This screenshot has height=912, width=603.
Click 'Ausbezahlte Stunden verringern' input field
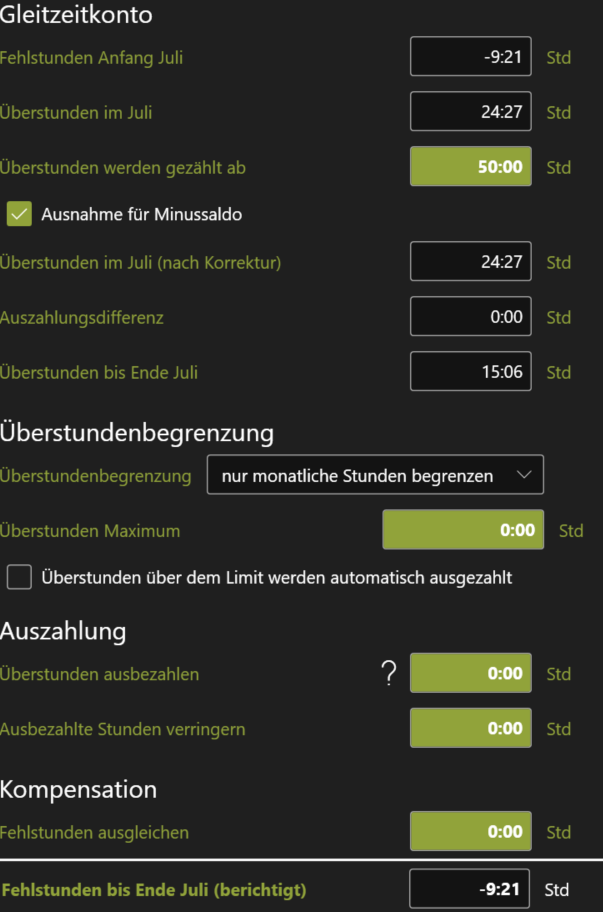pyautogui.click(x=470, y=729)
